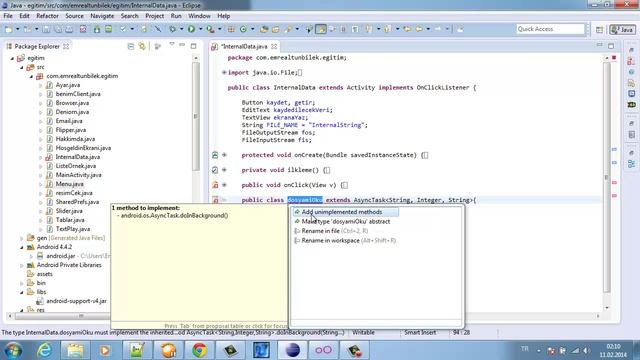Select the InternalData.java editor tab
The height and width of the screenshot is (360, 640).
click(x=244, y=47)
